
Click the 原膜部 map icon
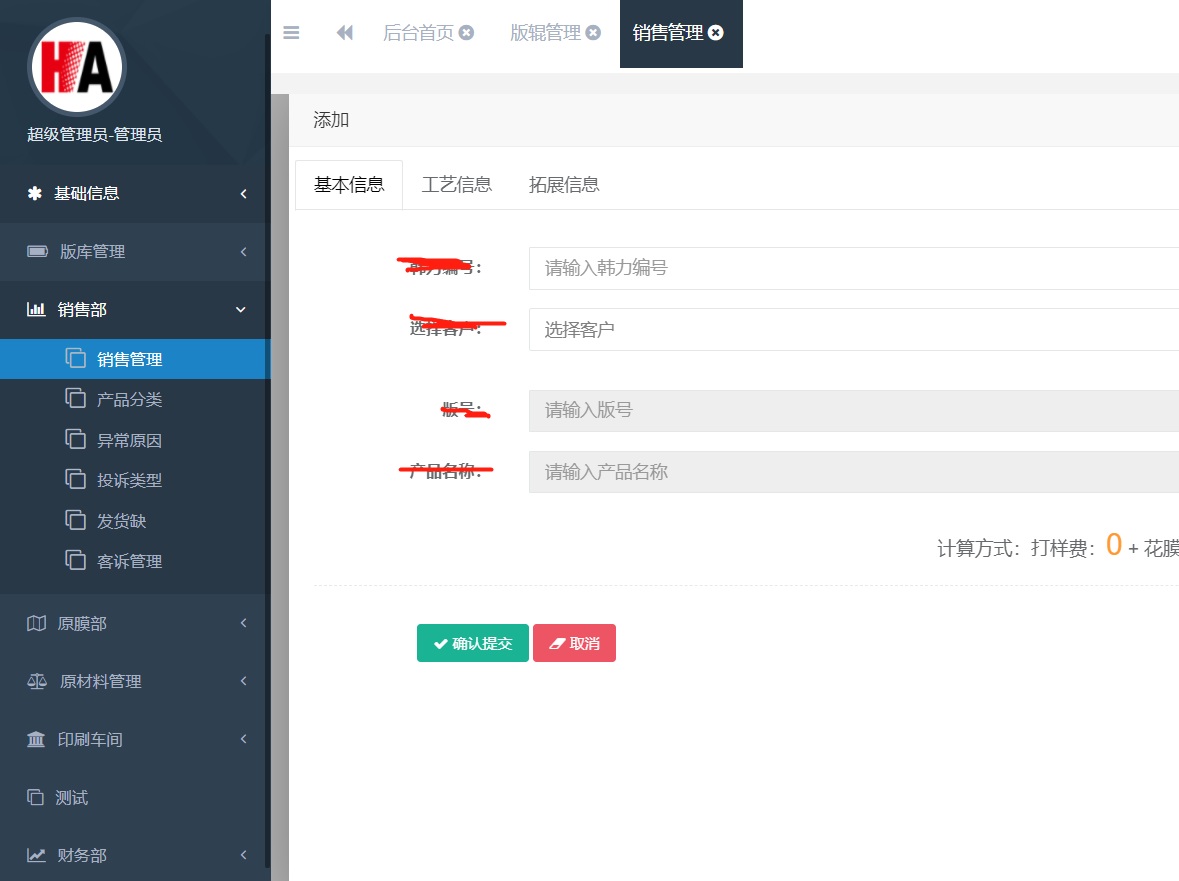(x=37, y=624)
